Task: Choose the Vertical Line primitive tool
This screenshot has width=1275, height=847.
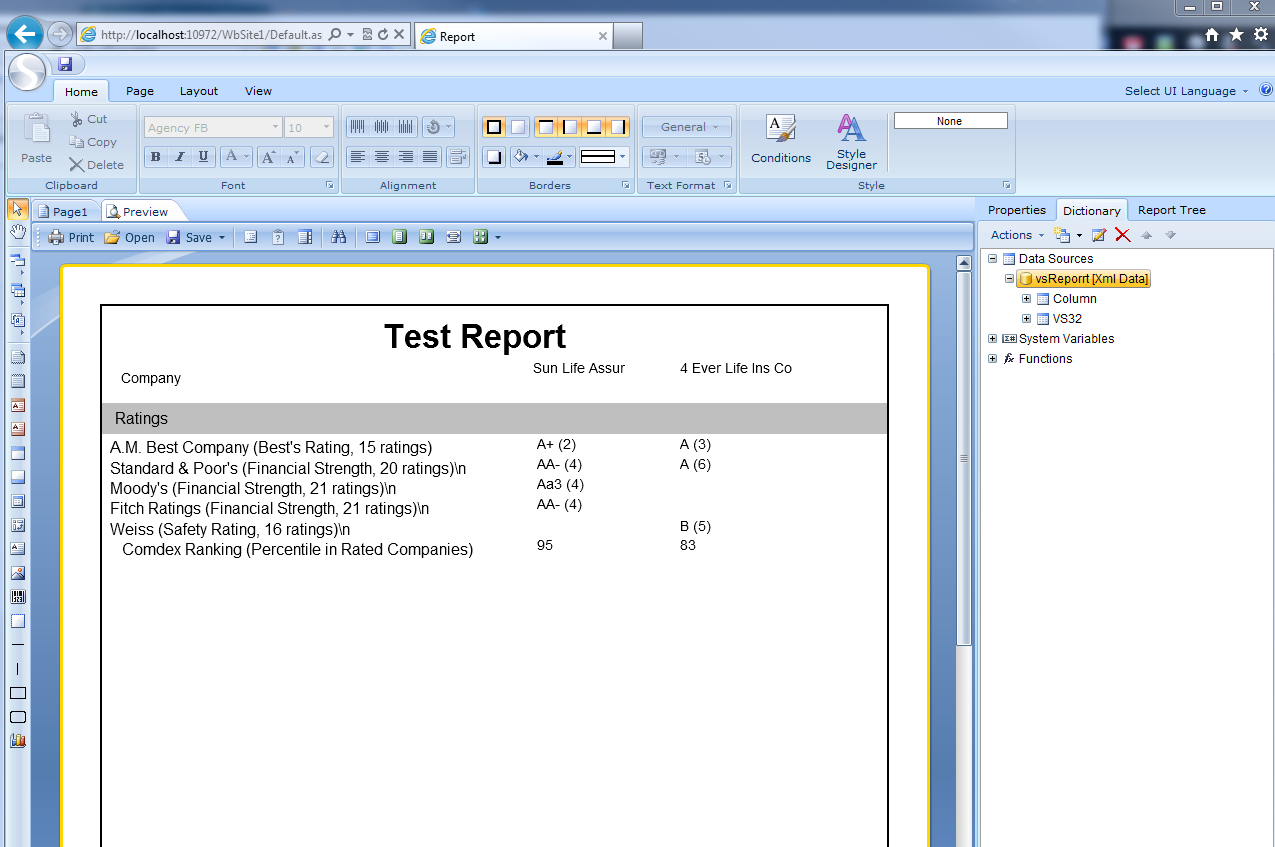Action: pyautogui.click(x=17, y=669)
